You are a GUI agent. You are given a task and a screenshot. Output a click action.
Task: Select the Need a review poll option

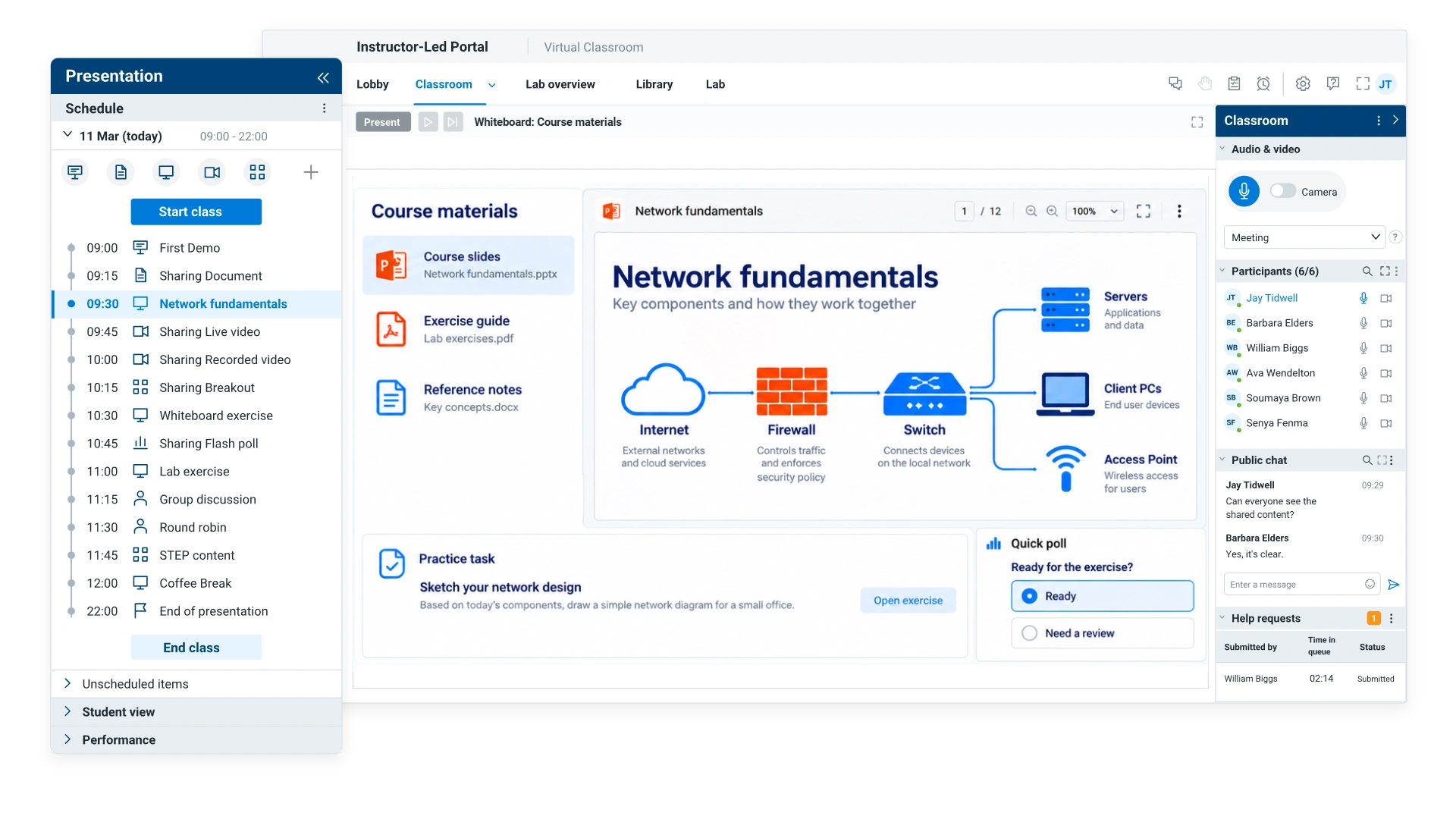[x=1103, y=633]
